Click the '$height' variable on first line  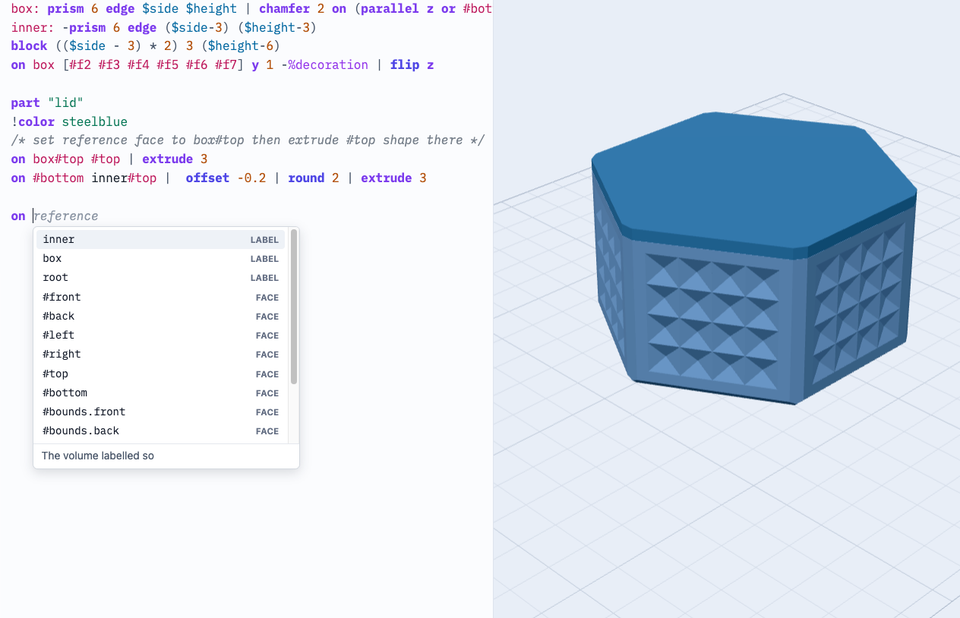[211, 9]
